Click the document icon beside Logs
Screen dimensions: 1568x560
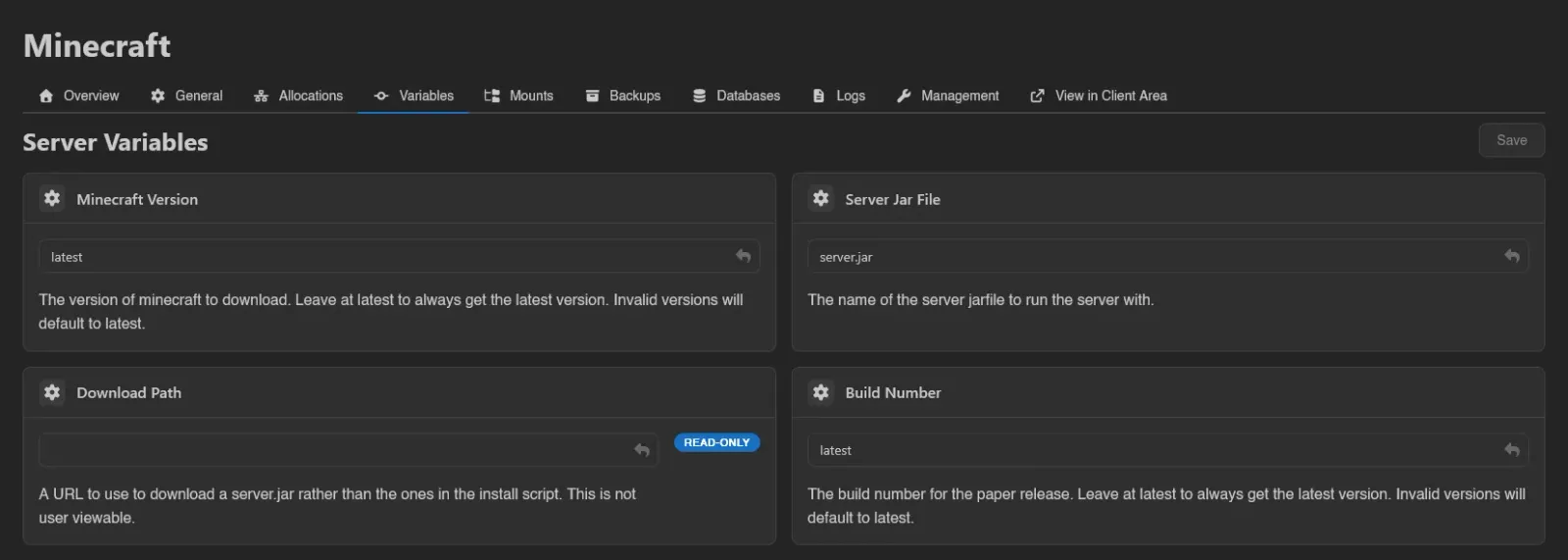818,96
